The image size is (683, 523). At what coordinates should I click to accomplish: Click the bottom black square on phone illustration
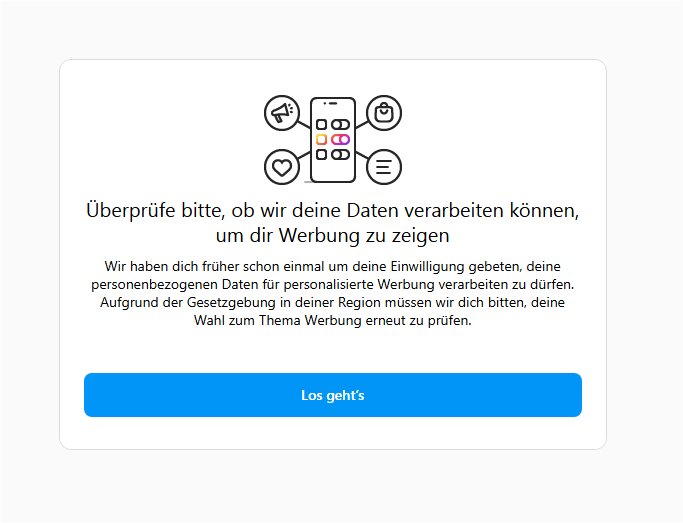click(321, 154)
